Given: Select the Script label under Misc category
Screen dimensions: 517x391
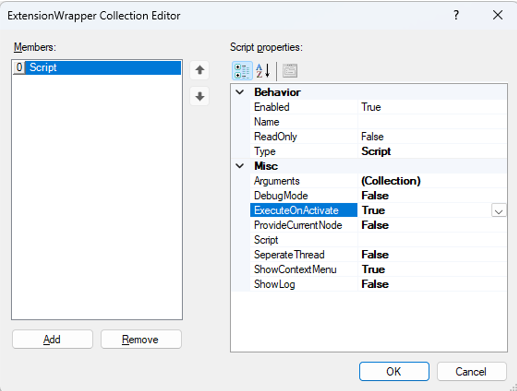Looking at the screenshot, I should 266,240.
